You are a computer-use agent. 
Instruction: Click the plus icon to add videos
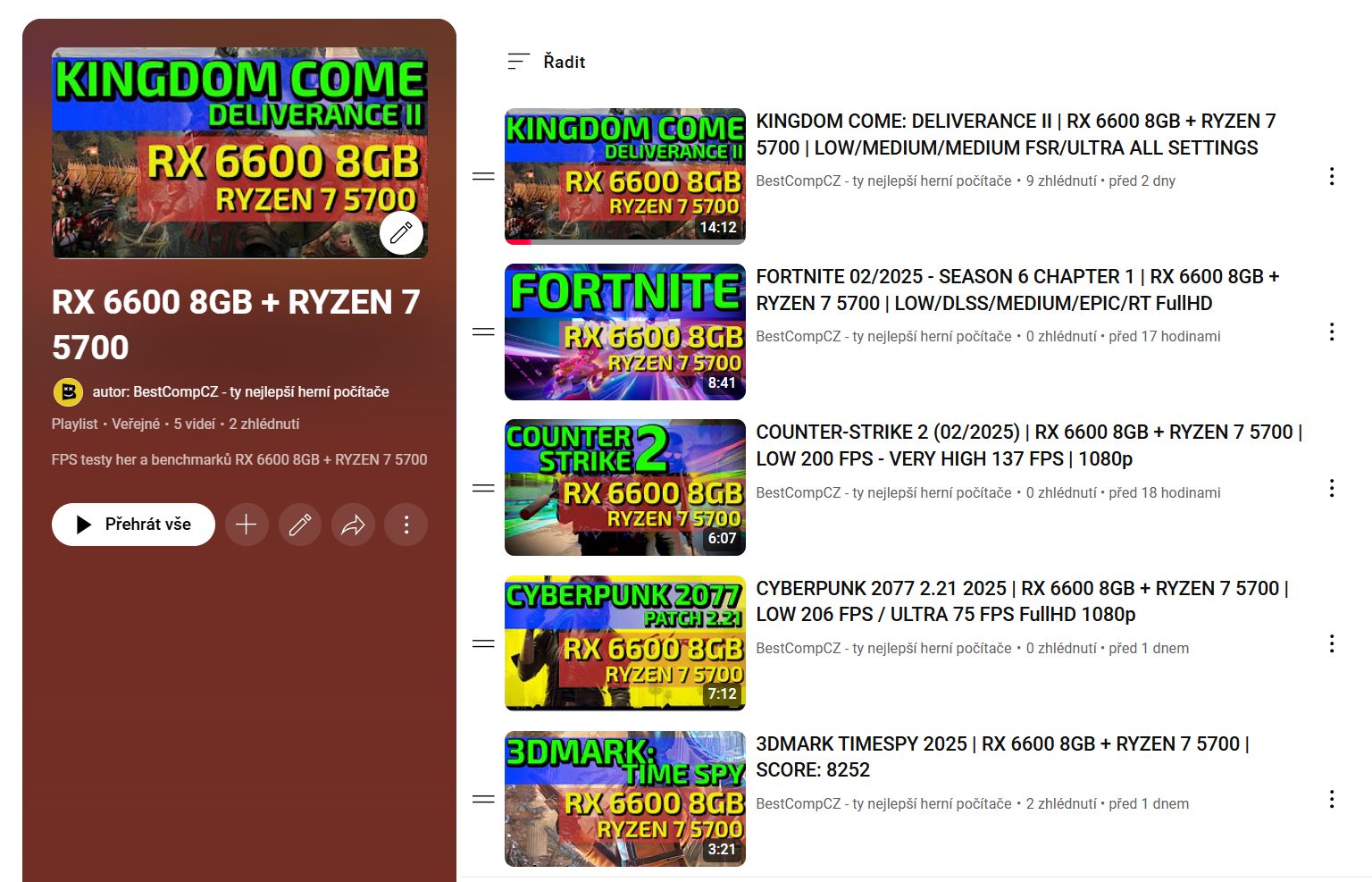247,525
